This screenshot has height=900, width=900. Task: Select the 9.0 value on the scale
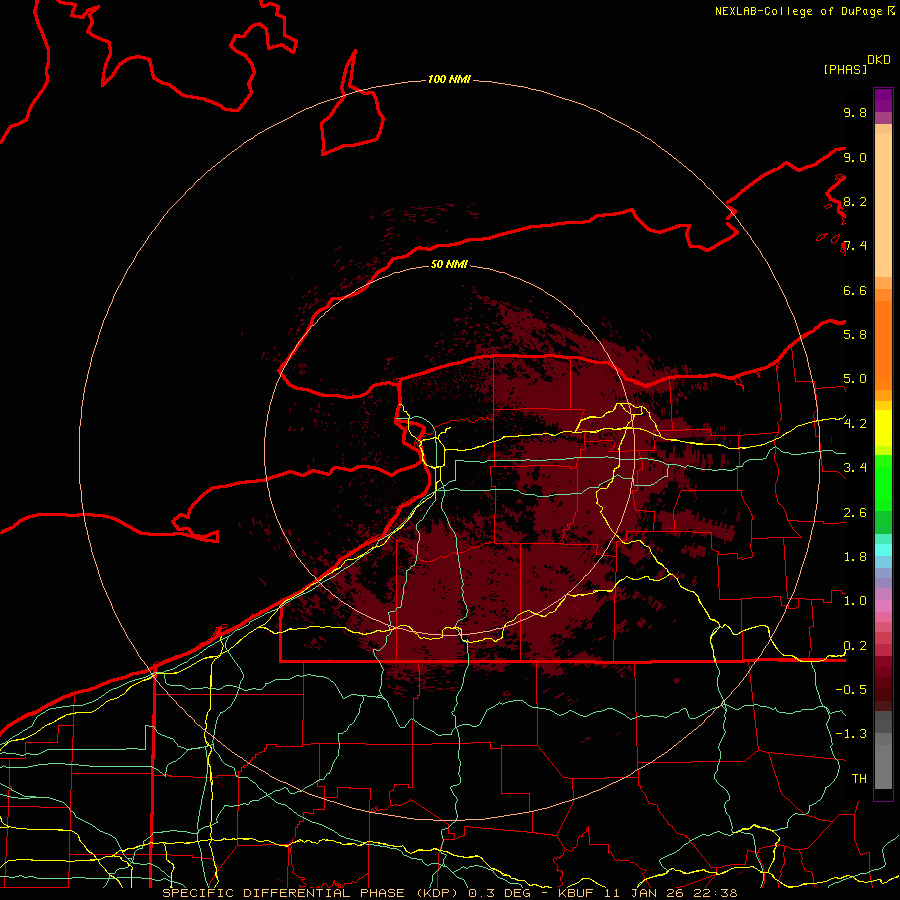pos(855,157)
